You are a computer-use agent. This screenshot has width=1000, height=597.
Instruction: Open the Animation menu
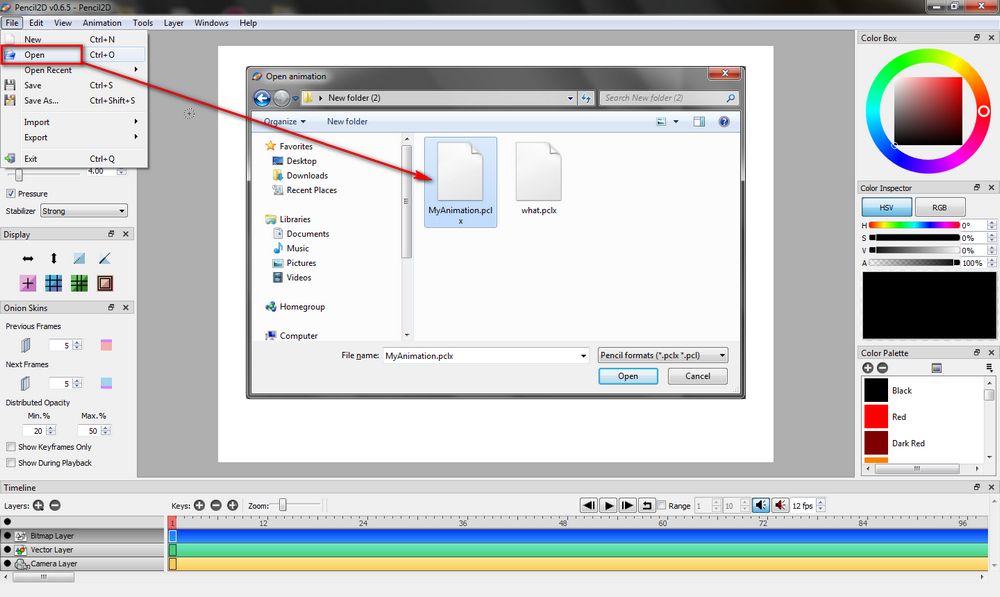[x=101, y=23]
